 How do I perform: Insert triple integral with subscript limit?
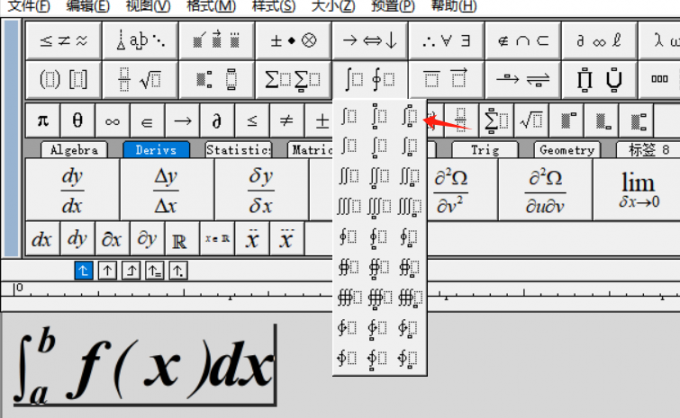tap(409, 207)
